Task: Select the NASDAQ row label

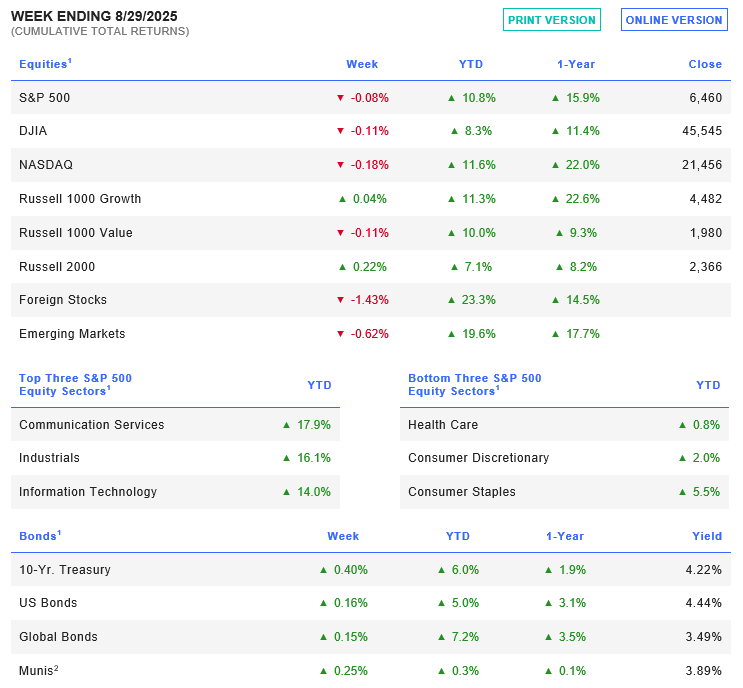Action: tap(46, 165)
